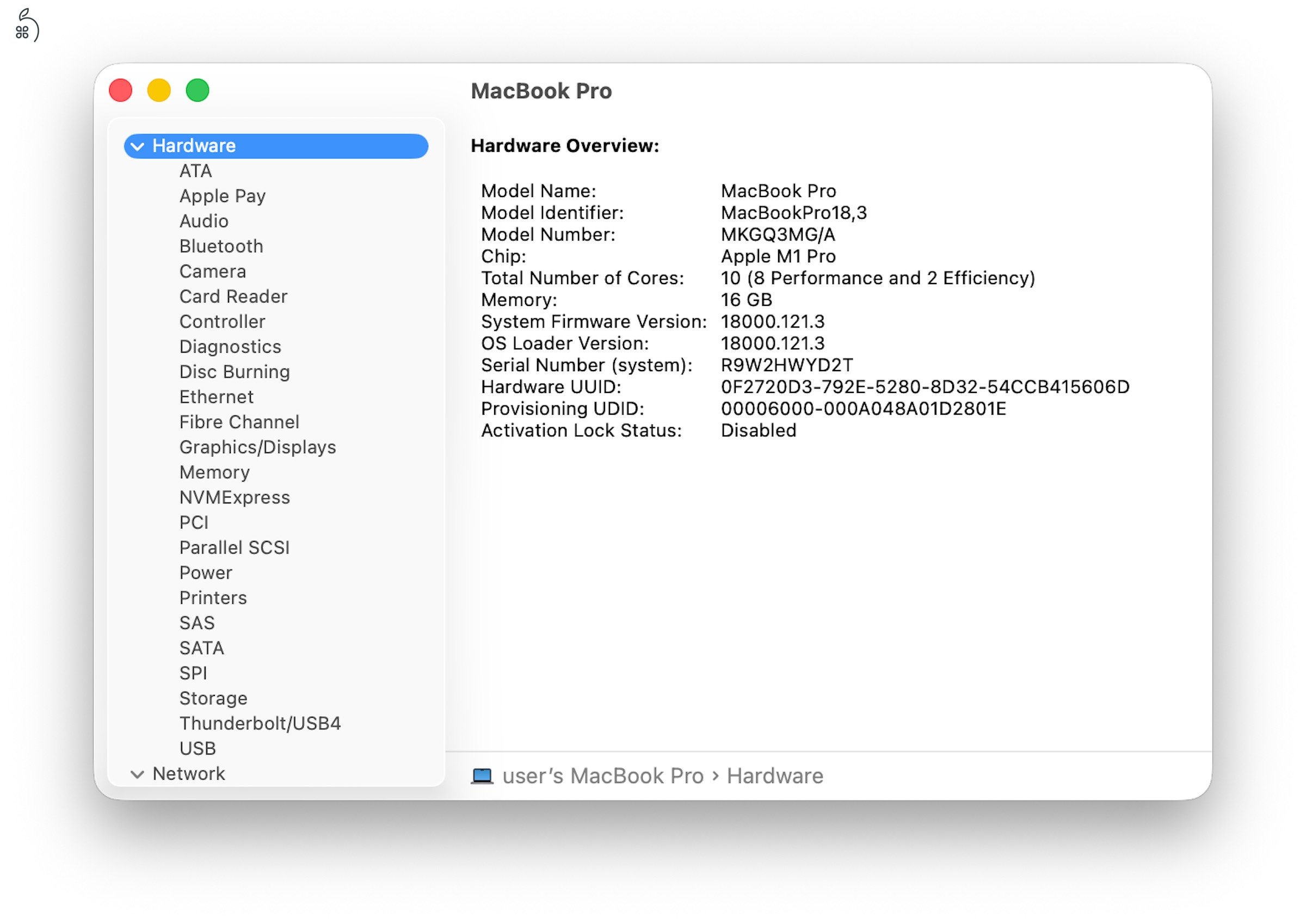
Task: Select Fibre Channel in the sidebar
Action: (239, 422)
